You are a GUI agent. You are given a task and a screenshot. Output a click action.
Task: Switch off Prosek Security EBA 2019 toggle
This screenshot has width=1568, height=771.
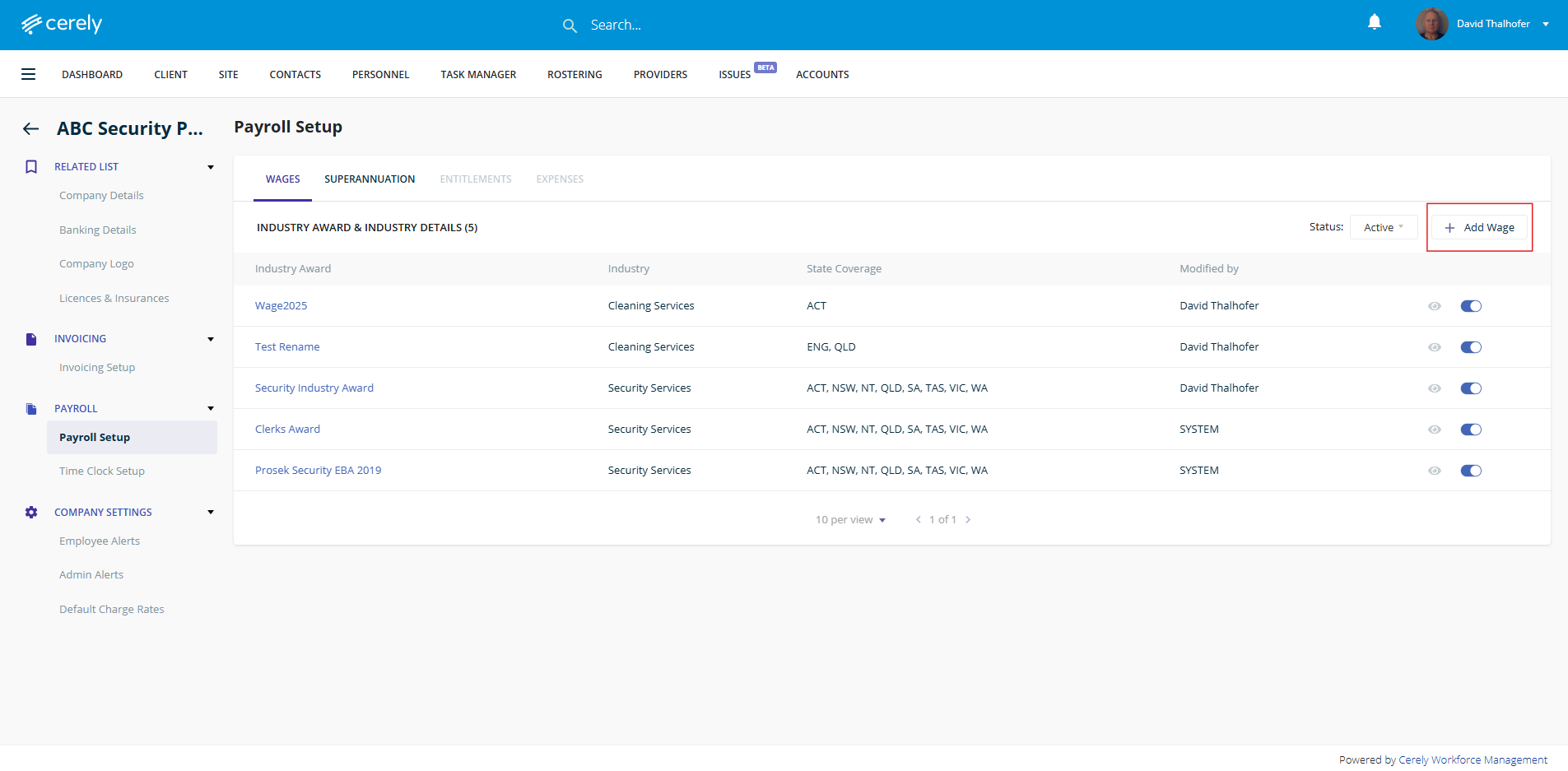[x=1470, y=471]
